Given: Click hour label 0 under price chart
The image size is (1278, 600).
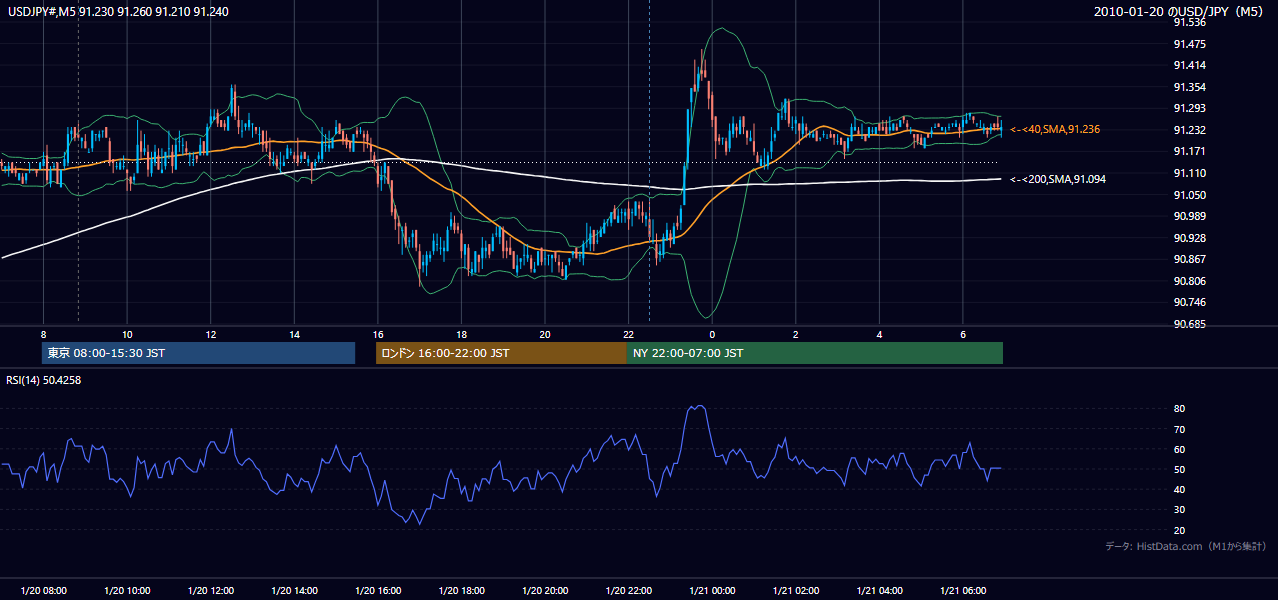Looking at the screenshot, I should [712, 334].
